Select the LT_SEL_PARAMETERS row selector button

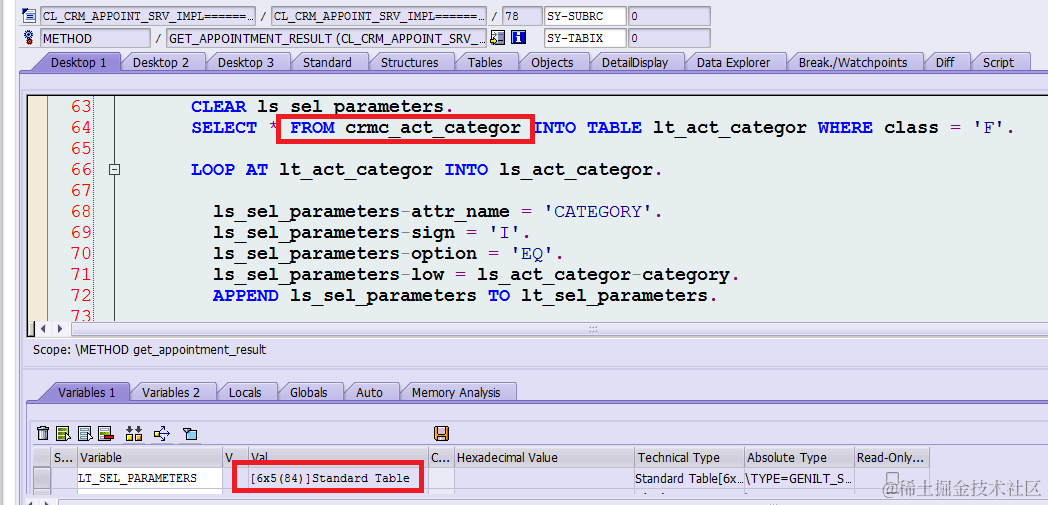[x=42, y=478]
